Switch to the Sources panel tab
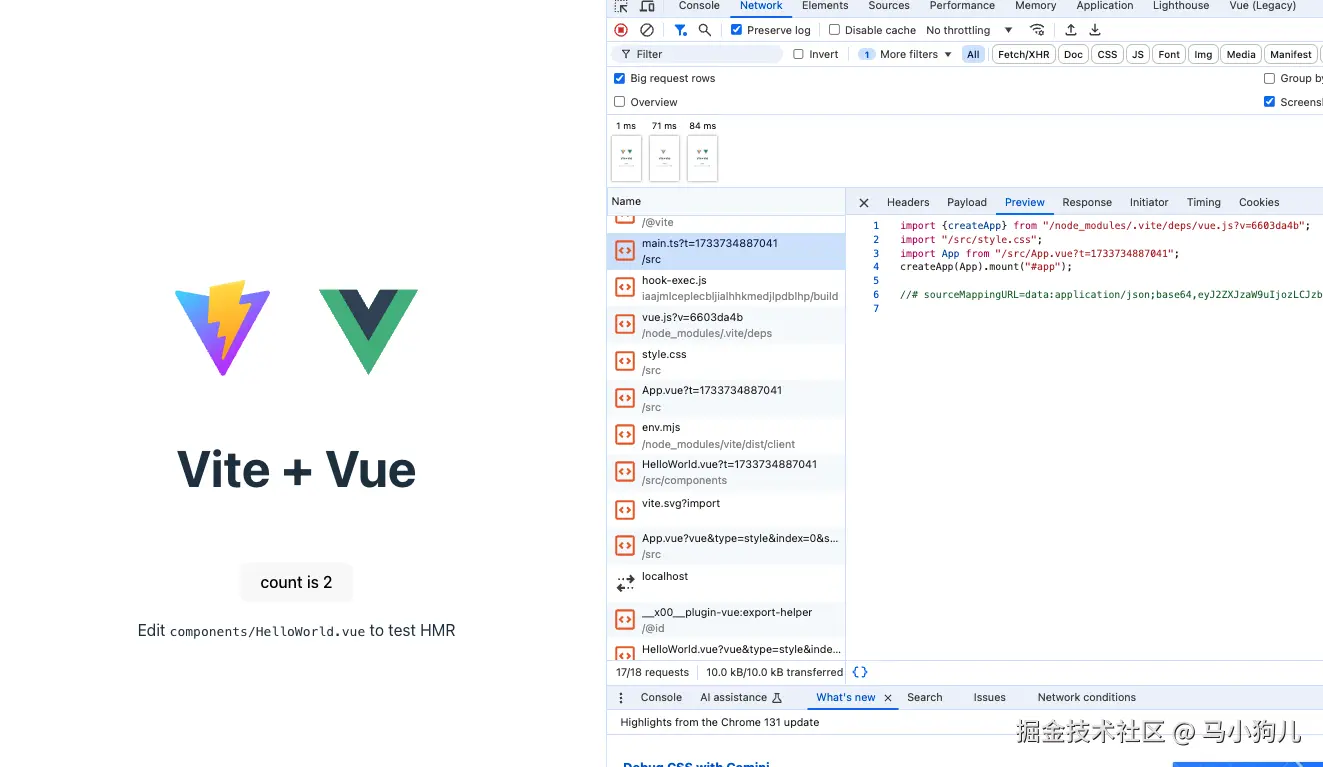 click(889, 6)
